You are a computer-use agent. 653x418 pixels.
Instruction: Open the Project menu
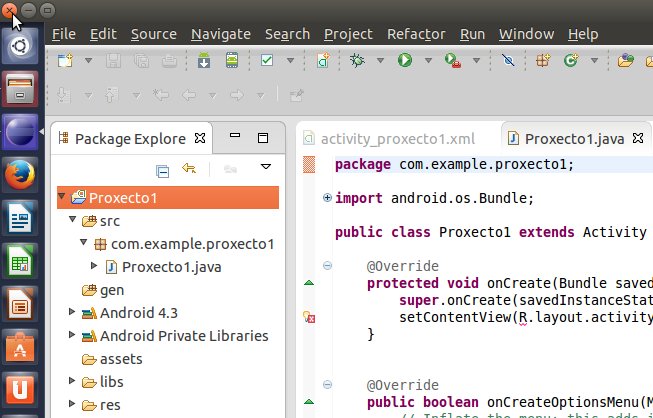point(348,34)
